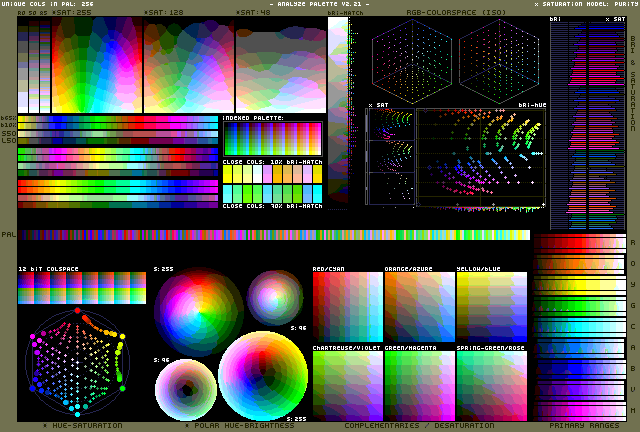Select the left RGB colorspace cube
Screen dimensions: 640x432
tap(412, 62)
